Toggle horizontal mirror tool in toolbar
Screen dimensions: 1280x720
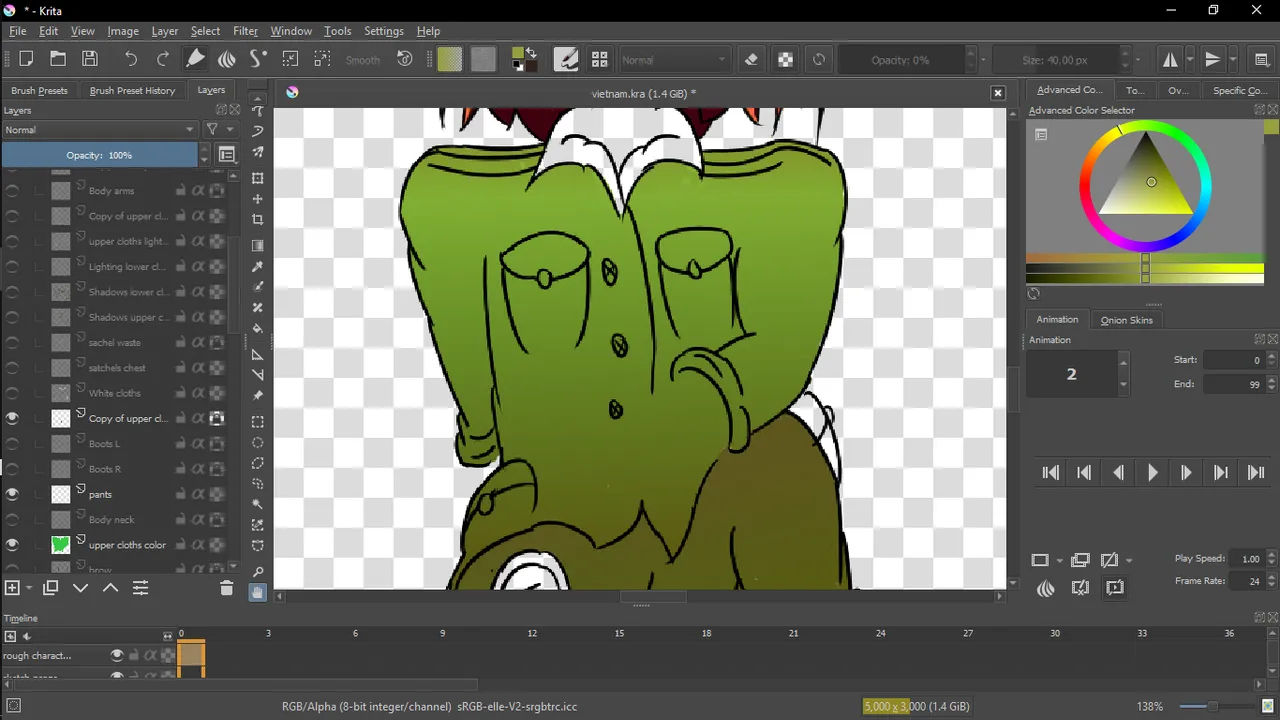[1170, 59]
